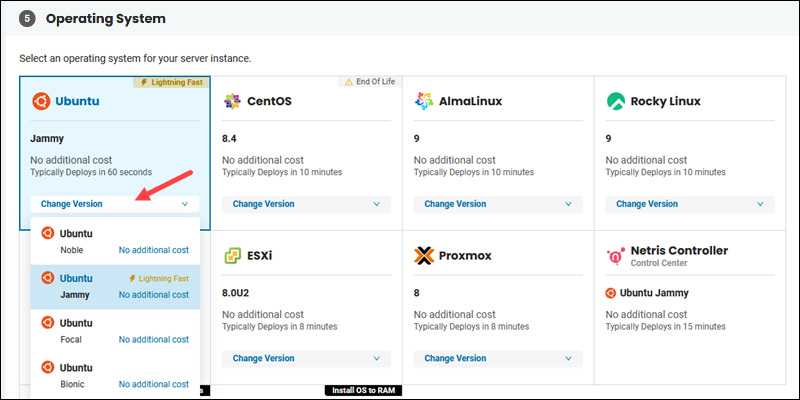Click the ESXi version 8.0U2 text
This screenshot has width=800, height=400.
click(x=235, y=293)
